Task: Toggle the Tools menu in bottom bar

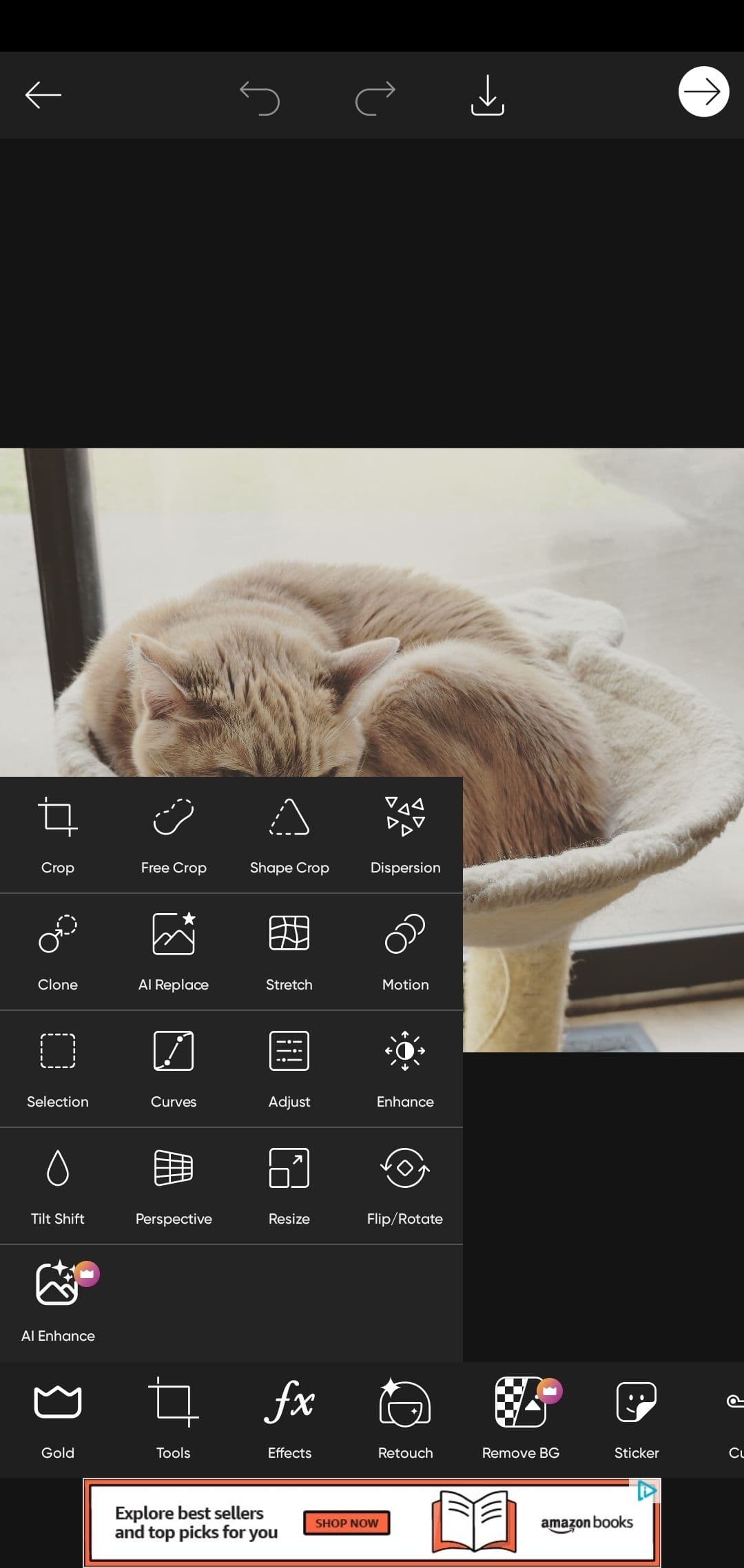Action: (x=174, y=1420)
